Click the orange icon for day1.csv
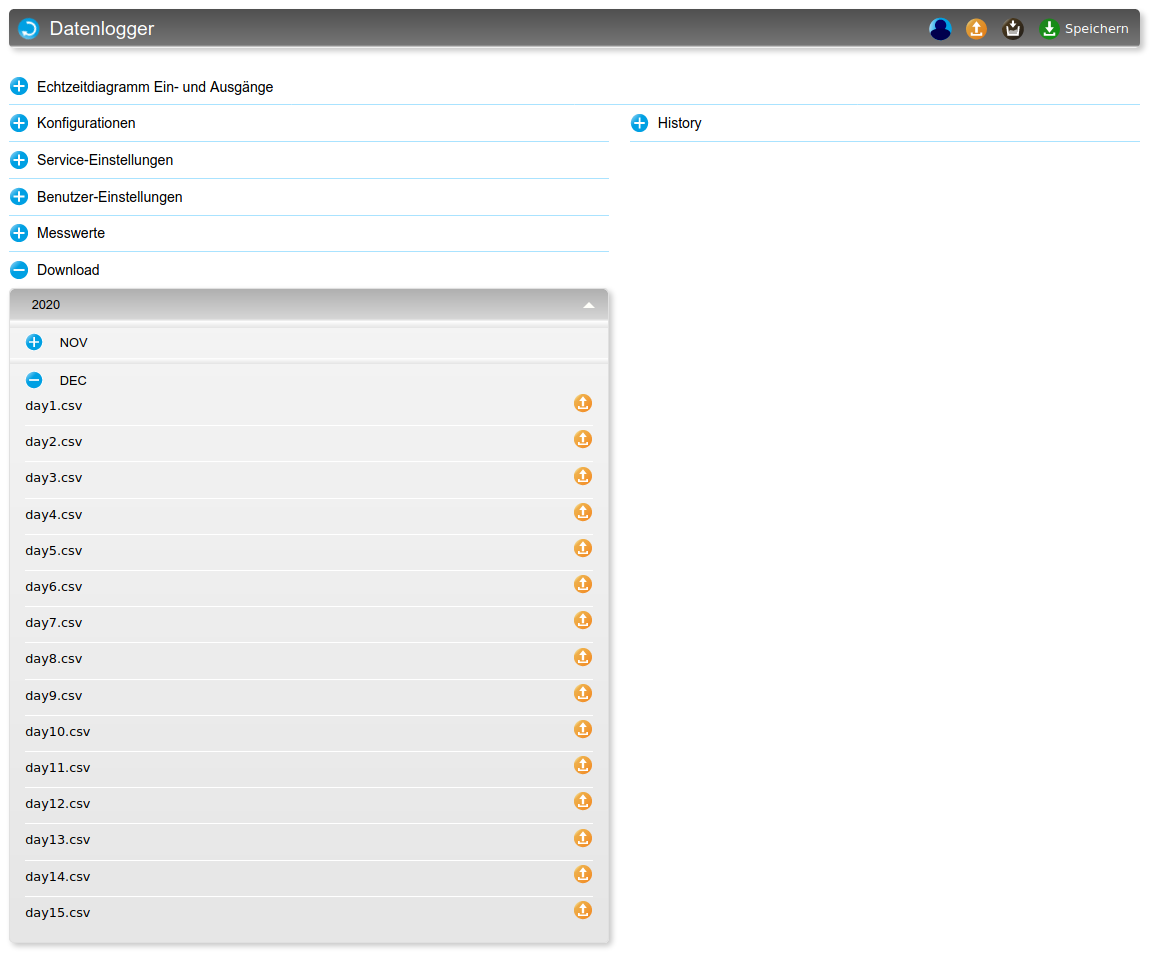The width and height of the screenshot is (1151, 959). [x=583, y=403]
